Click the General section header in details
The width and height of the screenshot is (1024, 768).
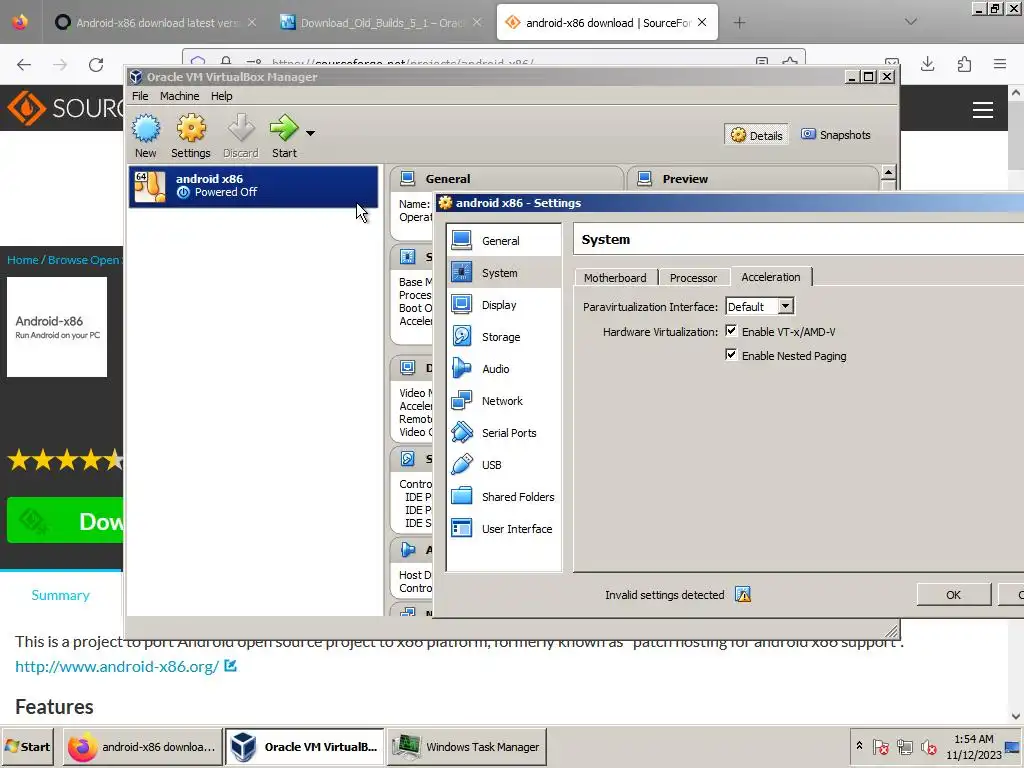click(x=506, y=178)
